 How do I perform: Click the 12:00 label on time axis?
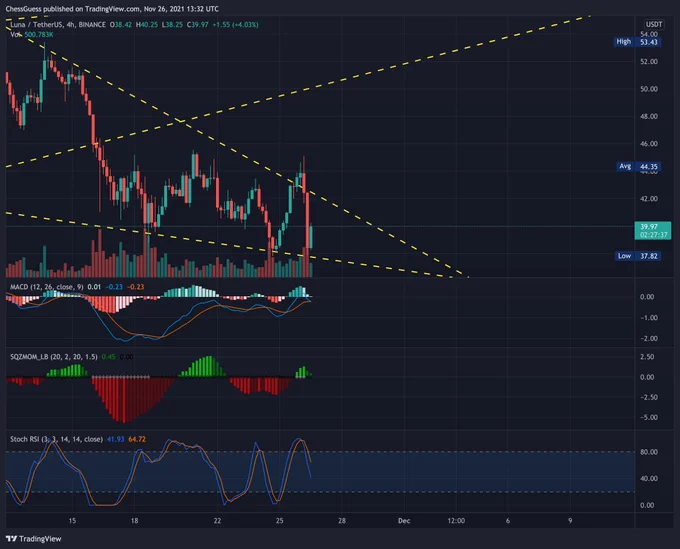(456, 520)
